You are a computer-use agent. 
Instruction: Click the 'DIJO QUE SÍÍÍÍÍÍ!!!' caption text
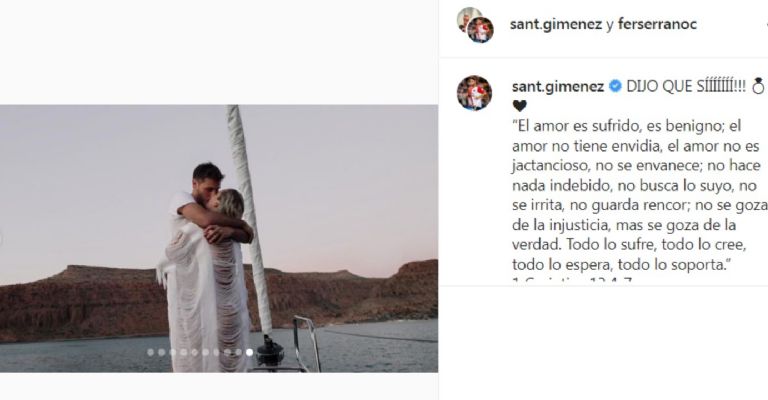click(x=686, y=87)
